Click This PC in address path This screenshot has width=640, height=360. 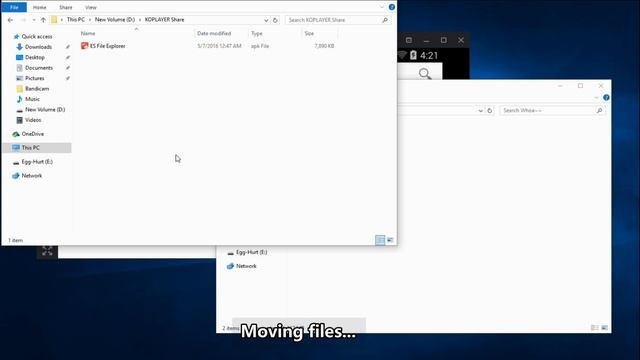coord(76,20)
